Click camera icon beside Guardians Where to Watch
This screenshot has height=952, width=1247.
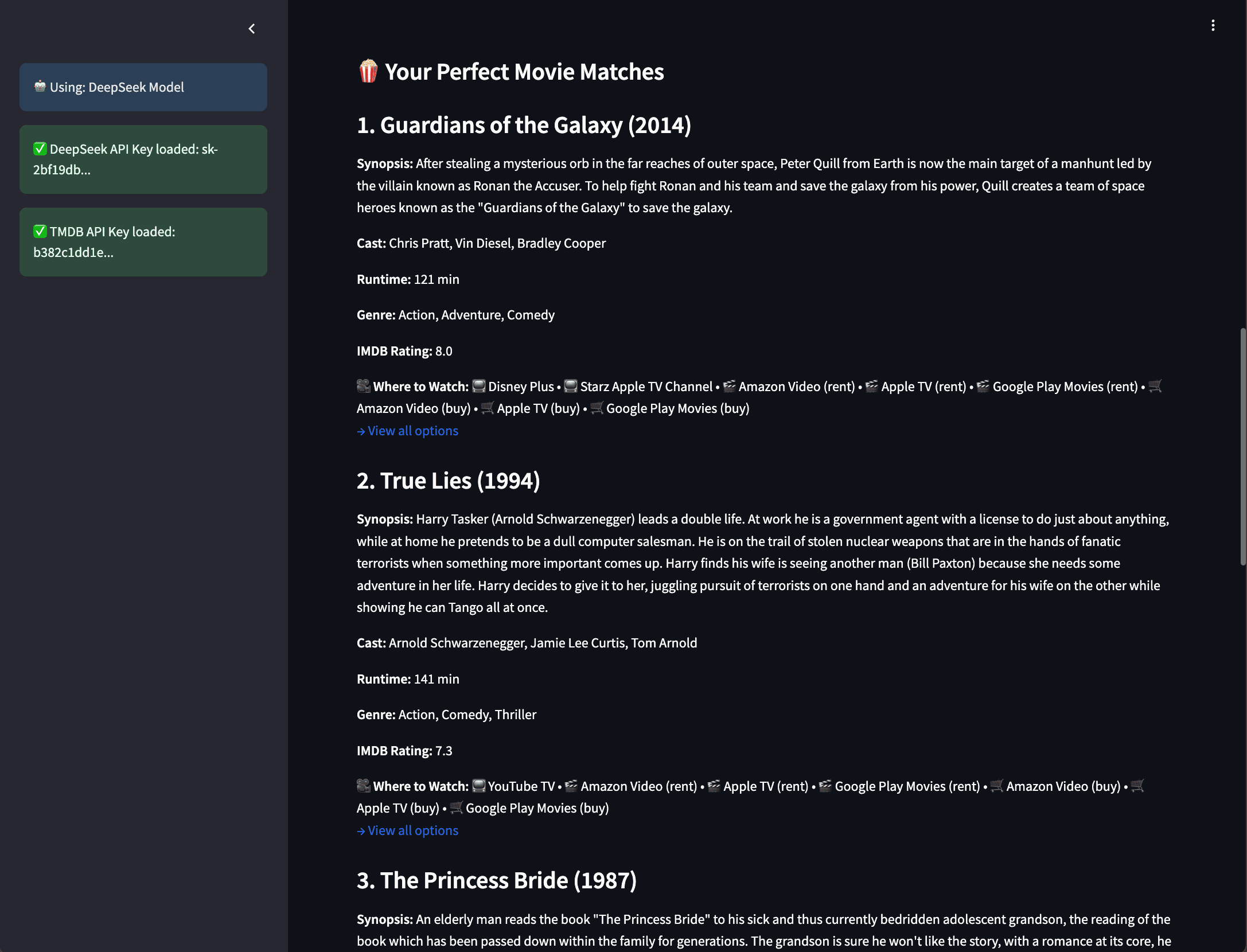[x=364, y=386]
